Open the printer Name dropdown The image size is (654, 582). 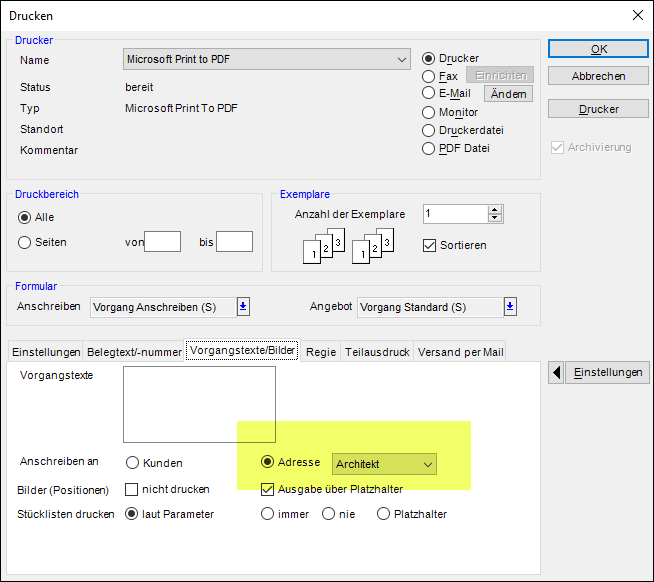point(267,59)
